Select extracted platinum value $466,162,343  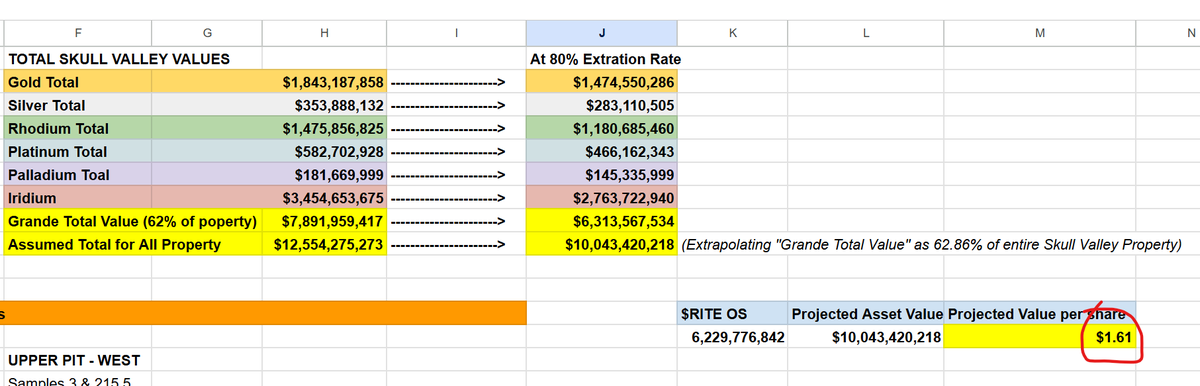602,151
